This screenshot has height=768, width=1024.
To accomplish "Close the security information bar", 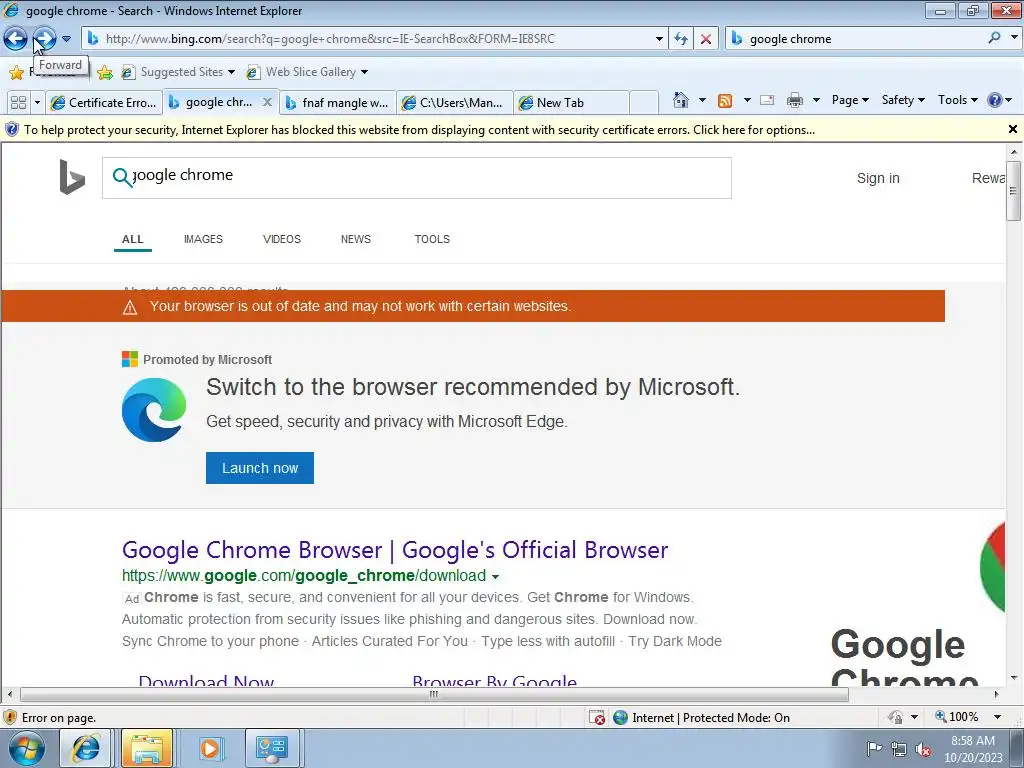I will point(1012,129).
